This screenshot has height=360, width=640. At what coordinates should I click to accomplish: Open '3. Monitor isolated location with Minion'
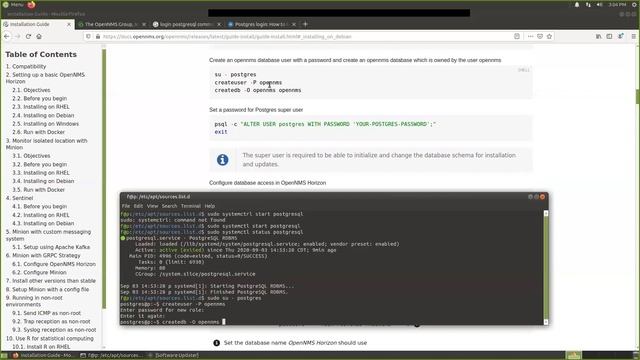coord(47,144)
